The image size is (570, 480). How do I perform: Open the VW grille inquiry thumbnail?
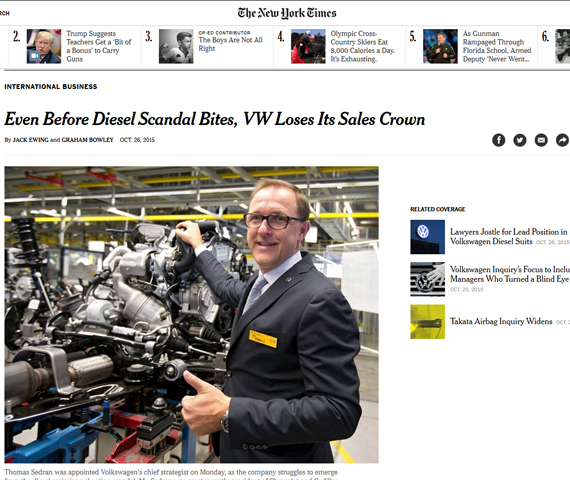(x=428, y=279)
